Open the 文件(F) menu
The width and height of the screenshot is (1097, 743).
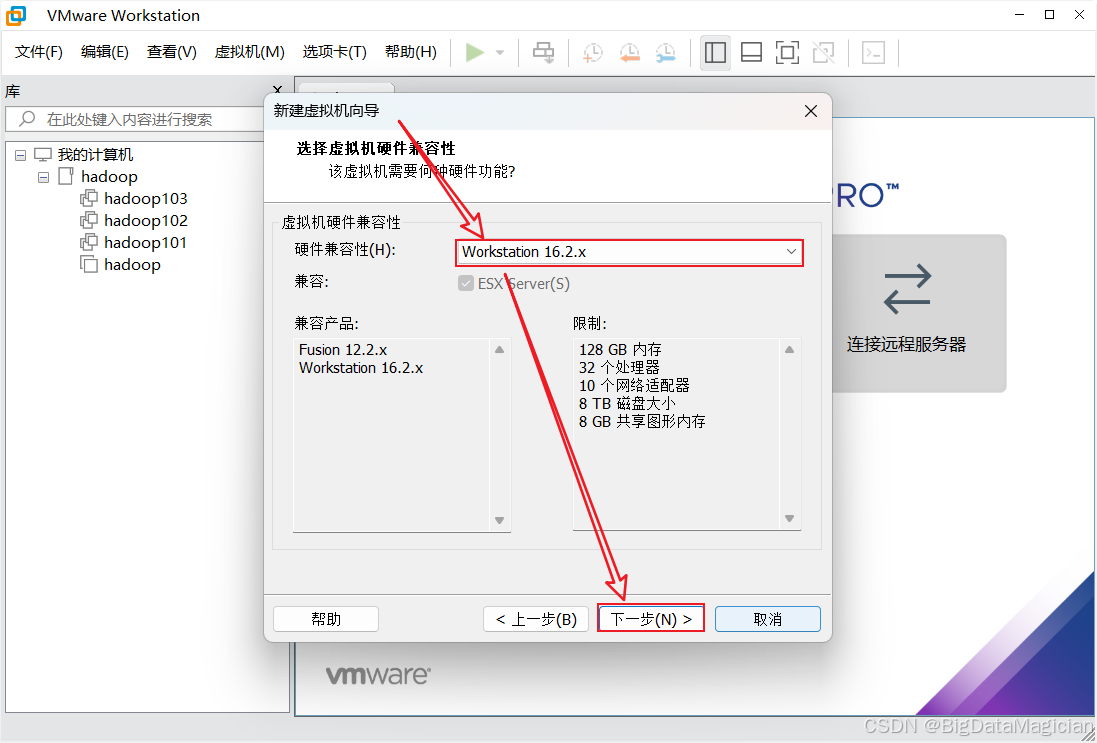click(38, 52)
